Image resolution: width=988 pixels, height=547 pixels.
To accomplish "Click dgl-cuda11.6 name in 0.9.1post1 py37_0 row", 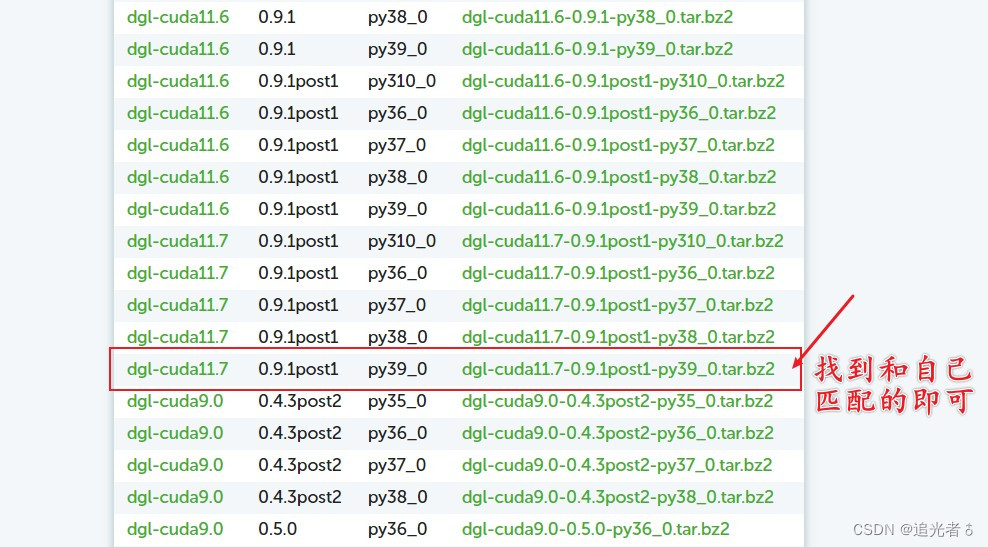I will coord(178,146).
